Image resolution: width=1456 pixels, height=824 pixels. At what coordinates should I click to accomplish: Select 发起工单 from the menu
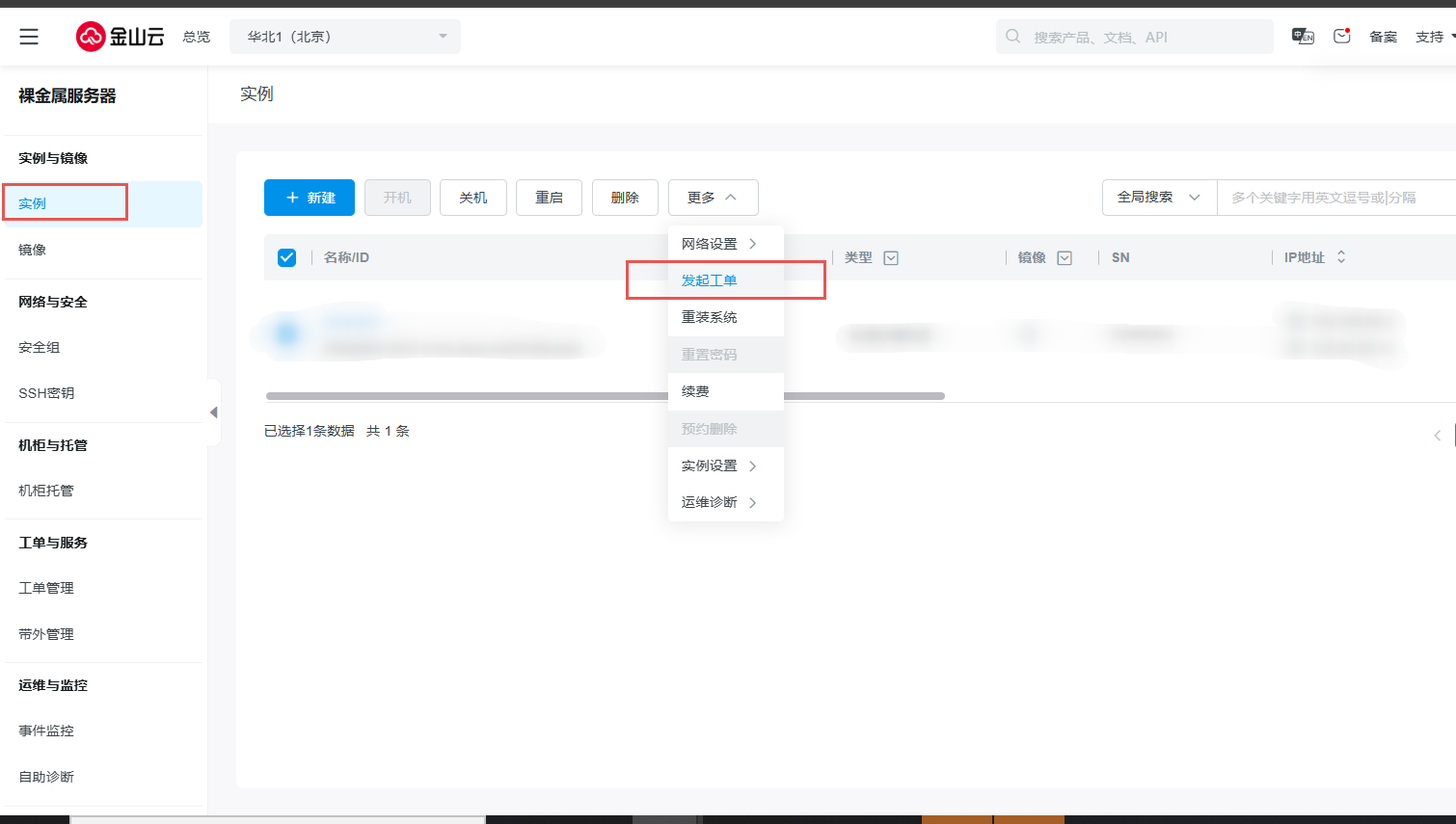coord(725,280)
